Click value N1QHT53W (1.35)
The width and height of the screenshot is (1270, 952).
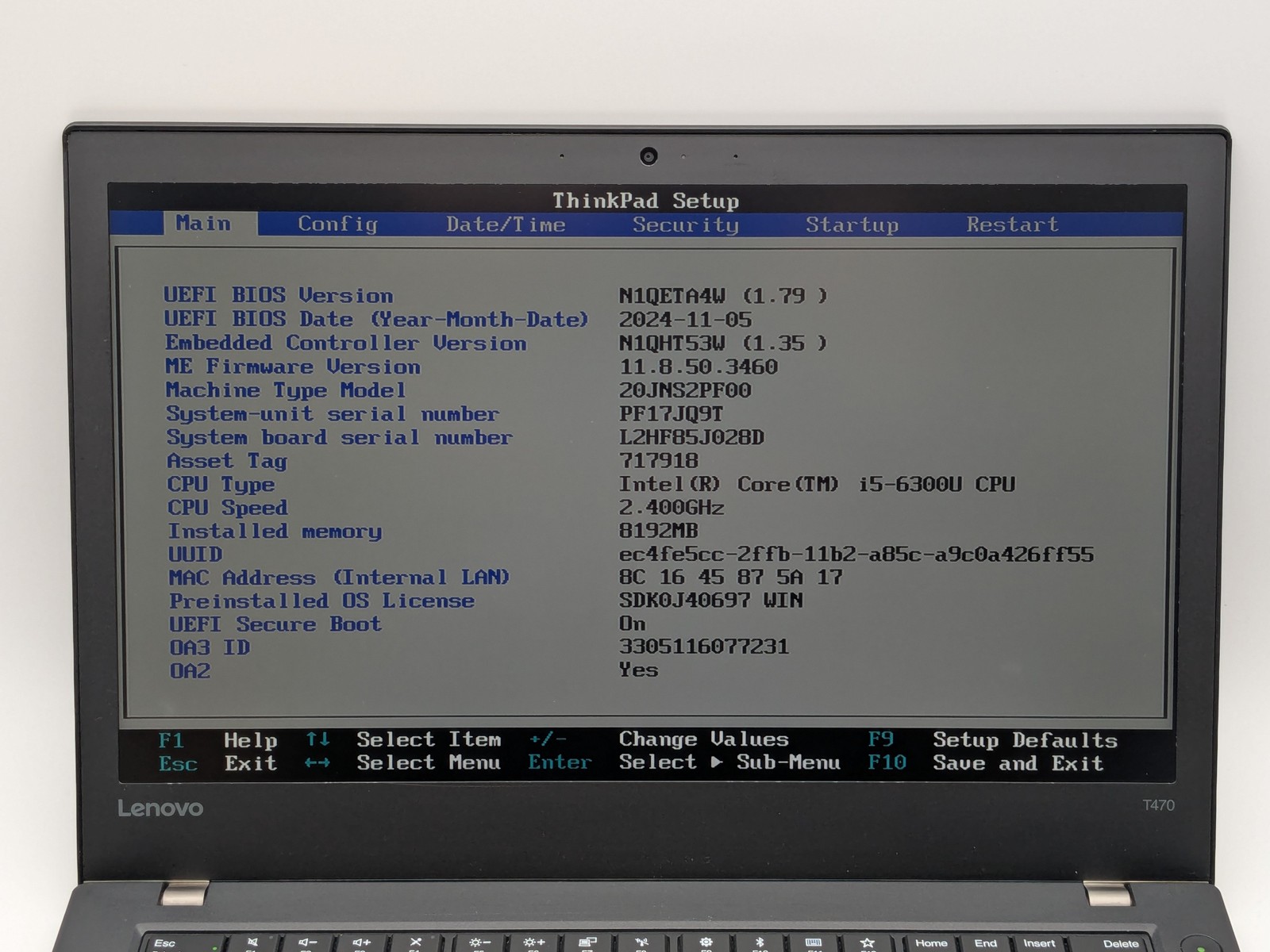[723, 343]
